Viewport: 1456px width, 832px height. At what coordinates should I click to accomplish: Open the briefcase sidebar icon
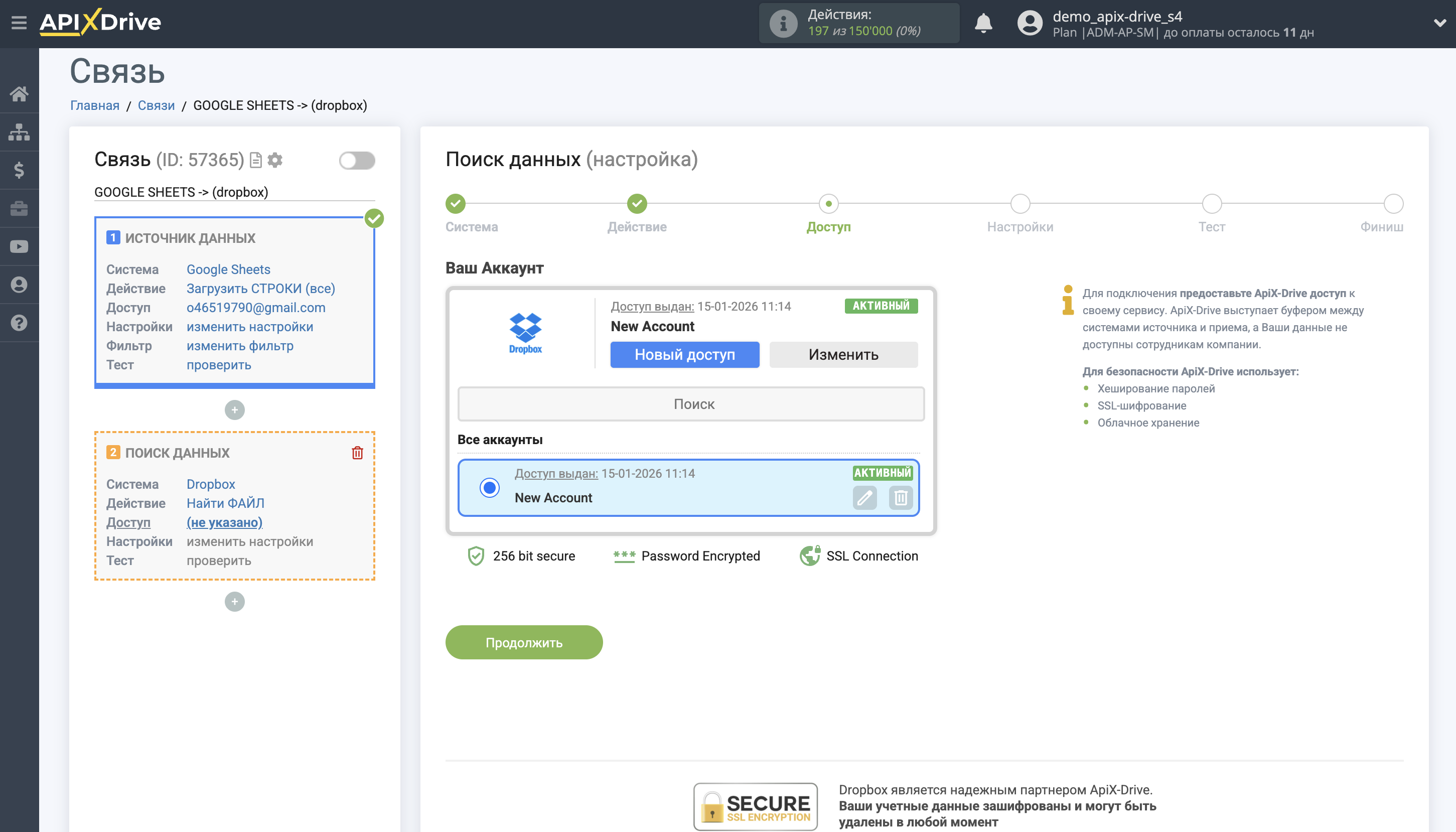point(19,208)
